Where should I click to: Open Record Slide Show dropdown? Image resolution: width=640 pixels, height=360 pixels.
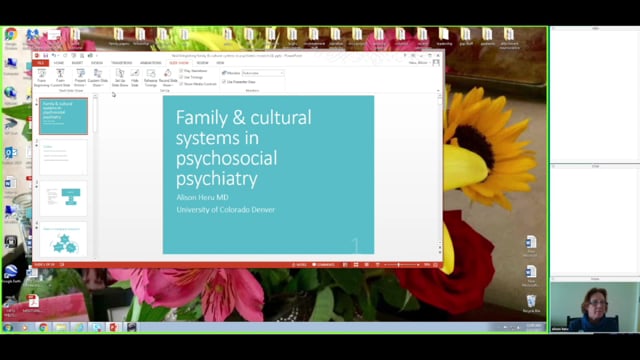click(x=168, y=78)
